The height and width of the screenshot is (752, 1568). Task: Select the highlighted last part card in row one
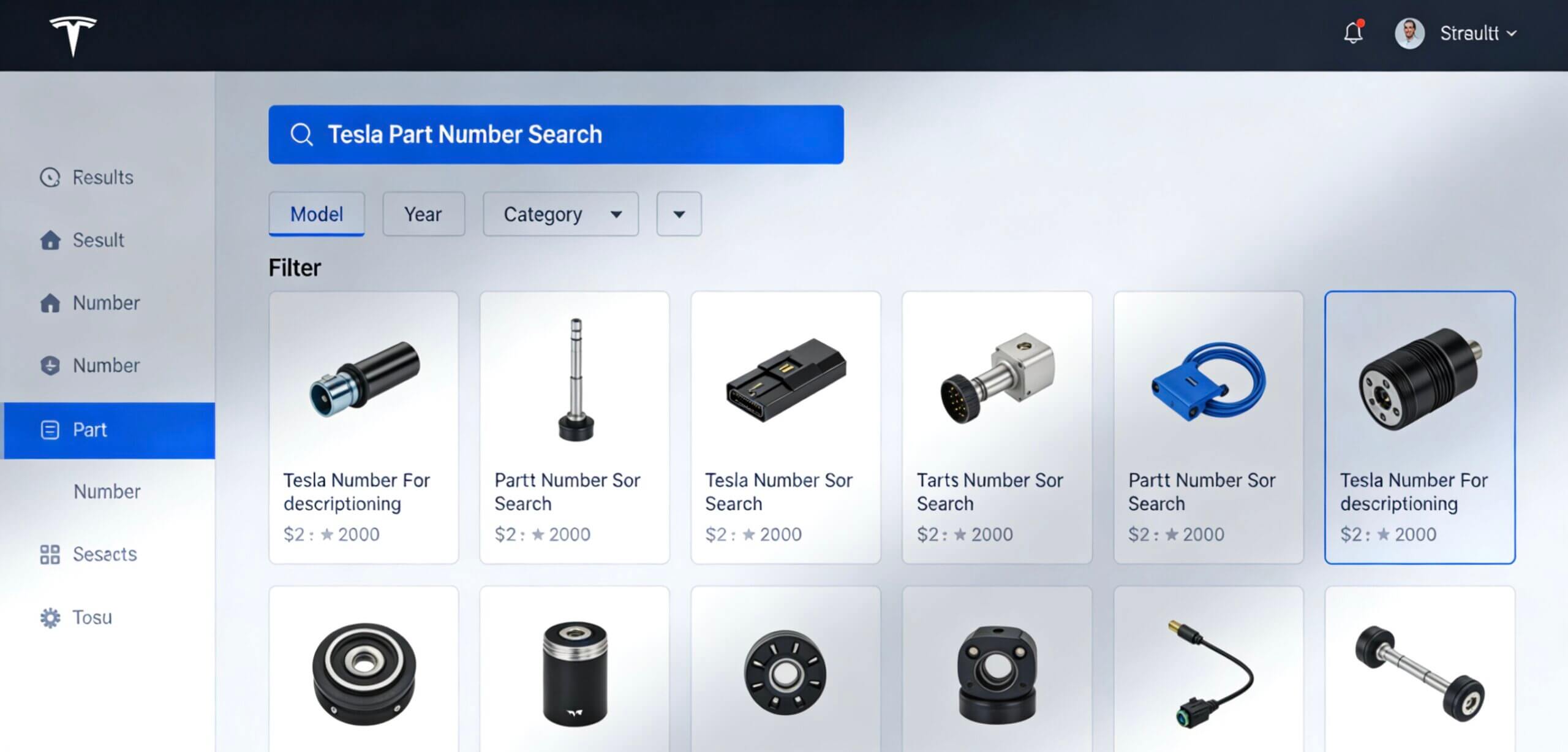(1420, 427)
